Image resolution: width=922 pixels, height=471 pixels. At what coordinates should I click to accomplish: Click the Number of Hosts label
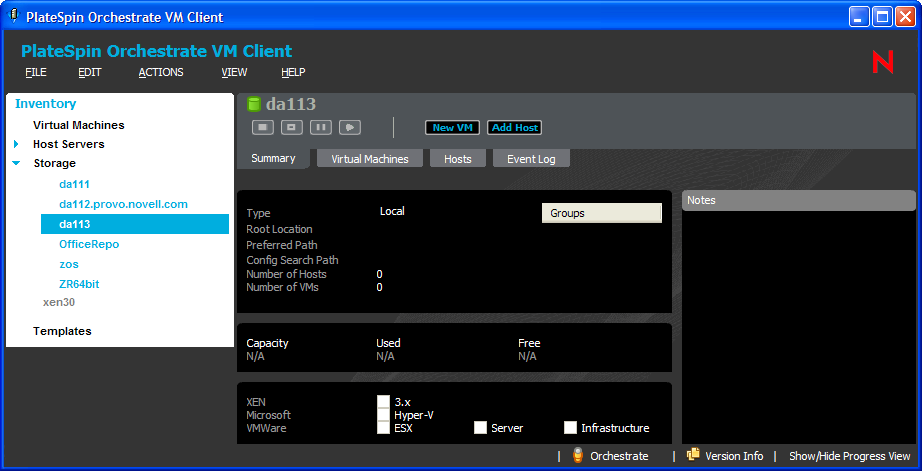[x=286, y=274]
